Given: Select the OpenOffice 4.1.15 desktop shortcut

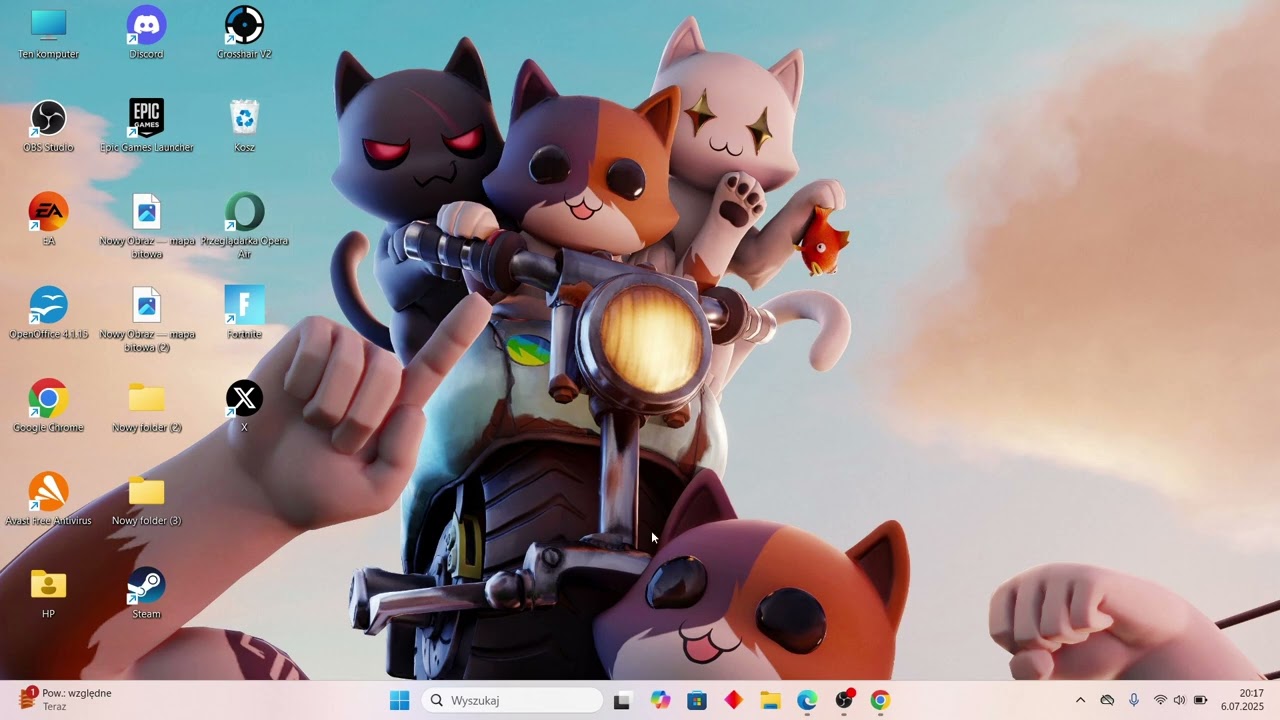Looking at the screenshot, I should (48, 313).
